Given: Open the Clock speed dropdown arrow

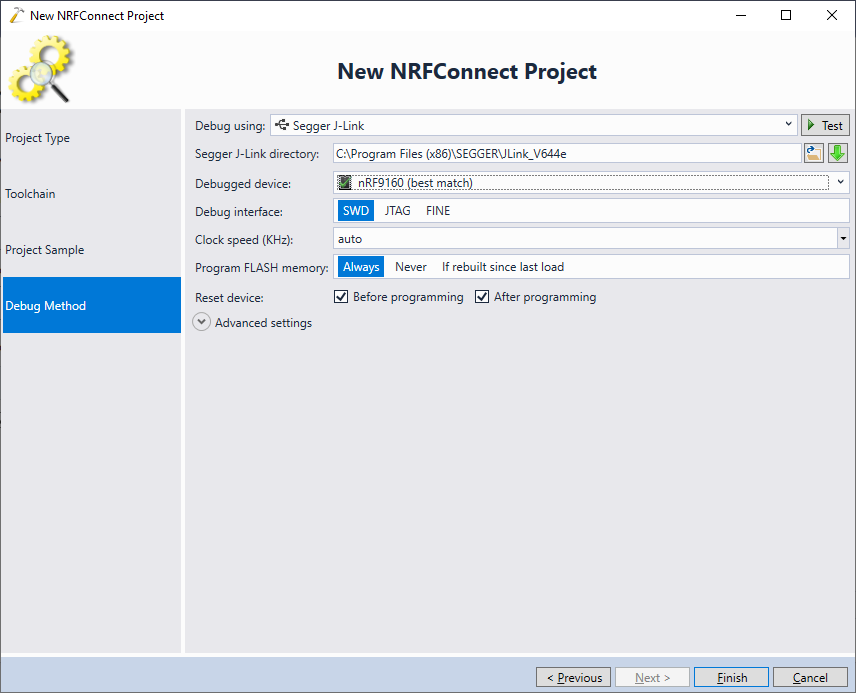Looking at the screenshot, I should coord(843,239).
